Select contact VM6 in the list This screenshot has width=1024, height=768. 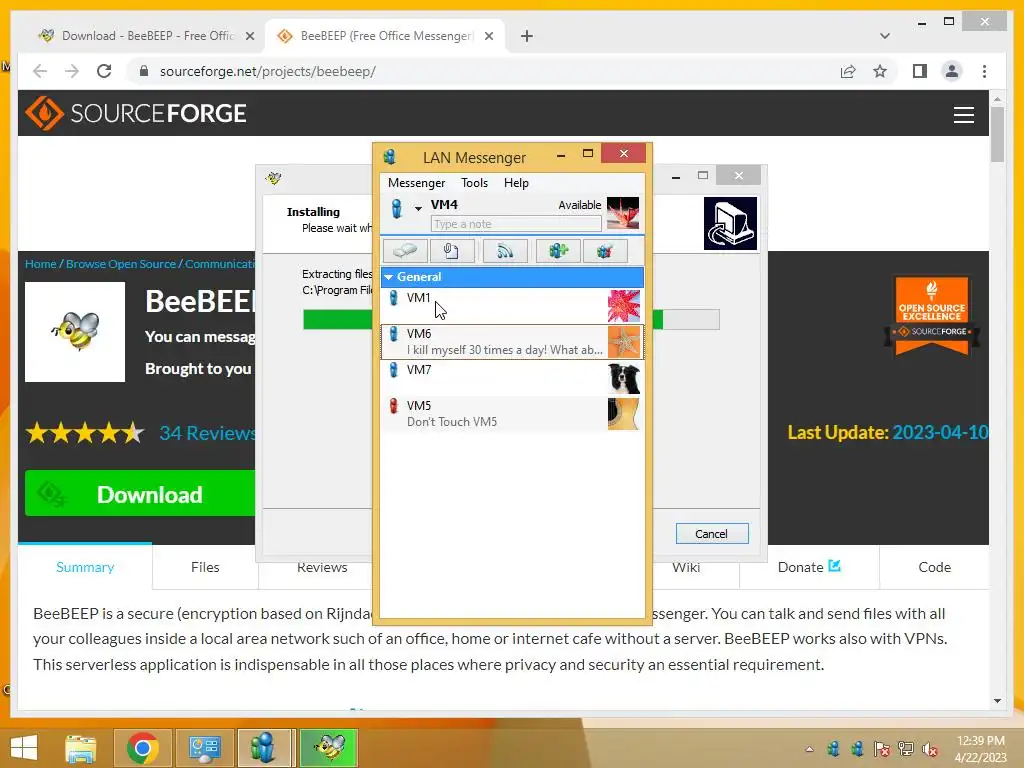pyautogui.click(x=512, y=342)
